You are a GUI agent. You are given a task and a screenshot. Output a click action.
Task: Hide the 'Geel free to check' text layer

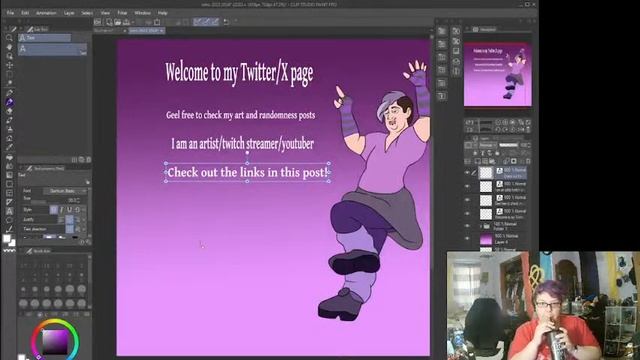[467, 200]
